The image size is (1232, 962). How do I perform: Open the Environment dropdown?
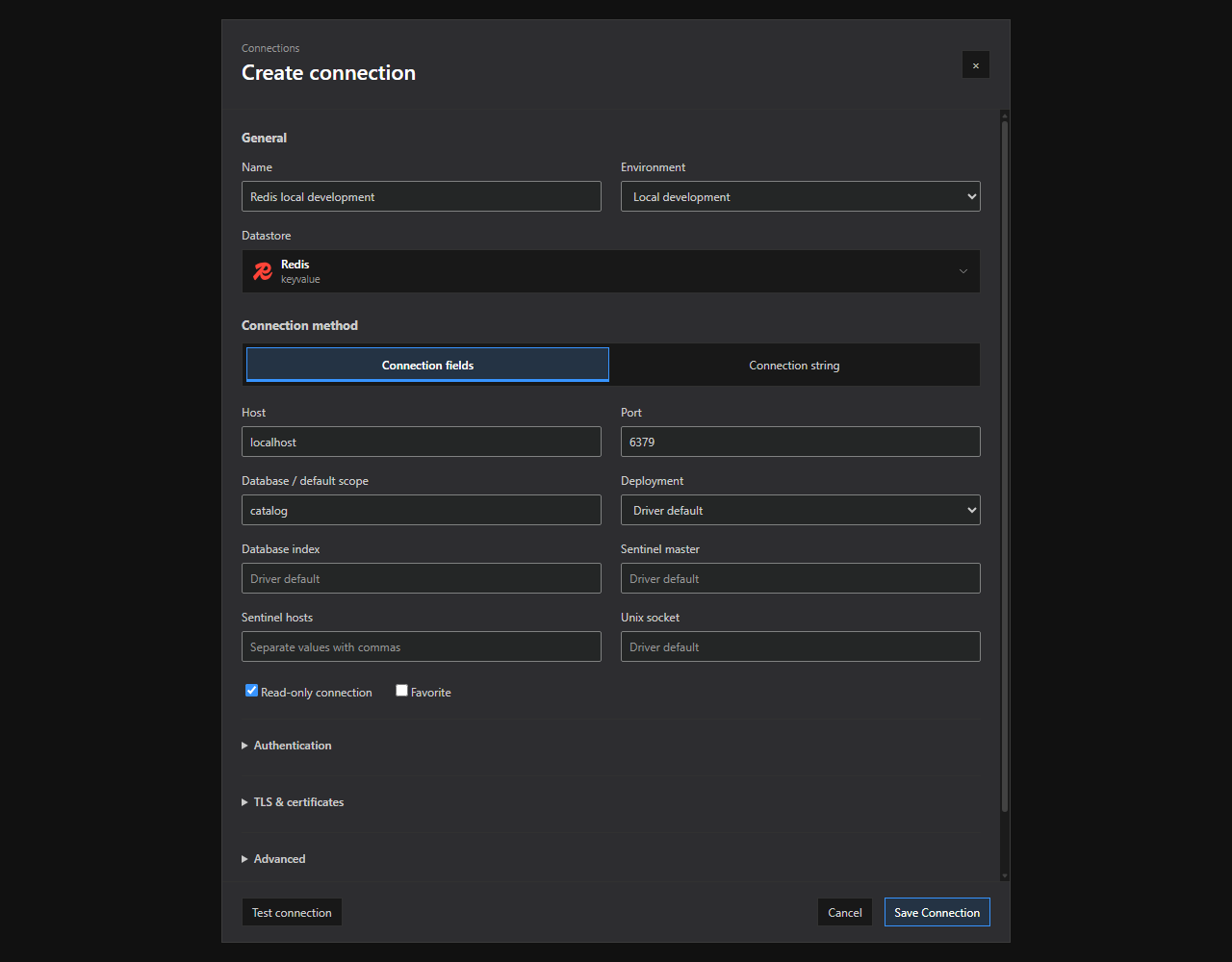coord(801,196)
